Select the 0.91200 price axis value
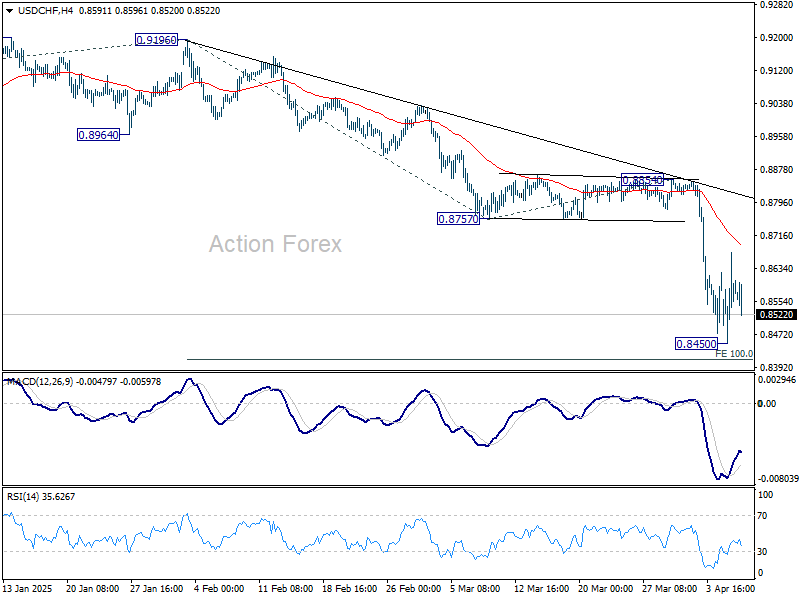The image size is (800, 600). 776,71
